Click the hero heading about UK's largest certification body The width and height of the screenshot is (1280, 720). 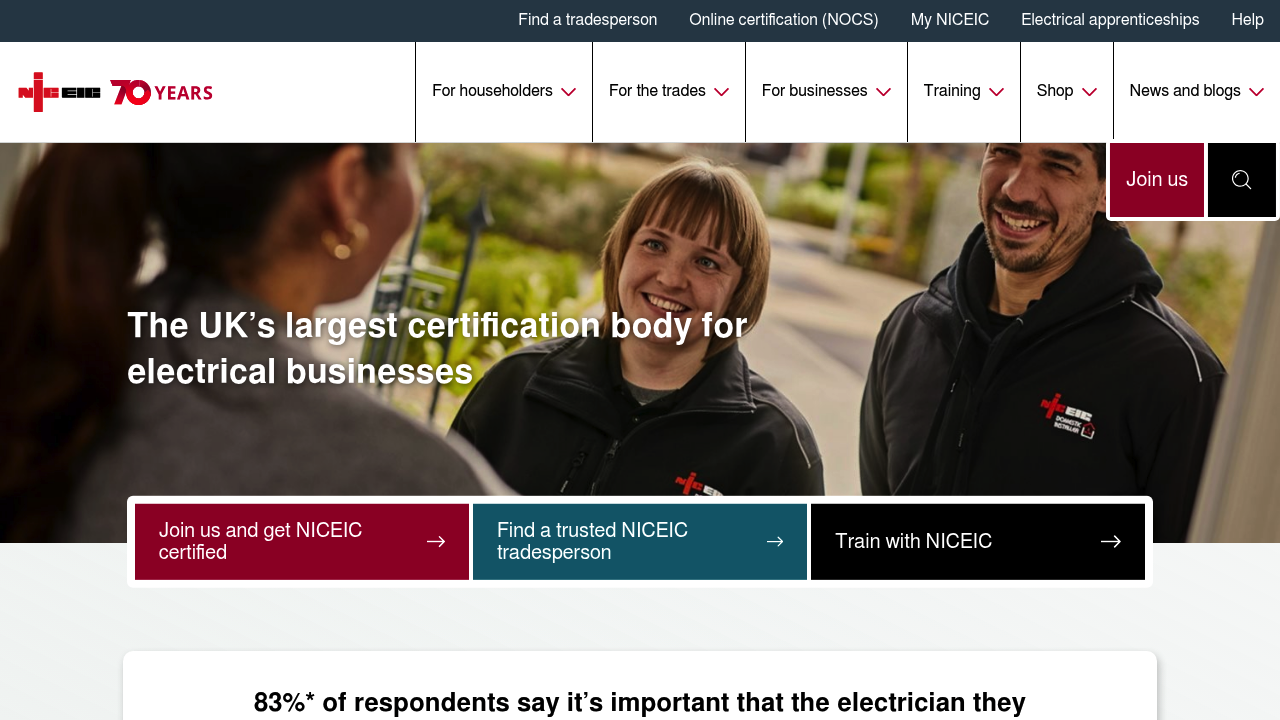click(437, 349)
